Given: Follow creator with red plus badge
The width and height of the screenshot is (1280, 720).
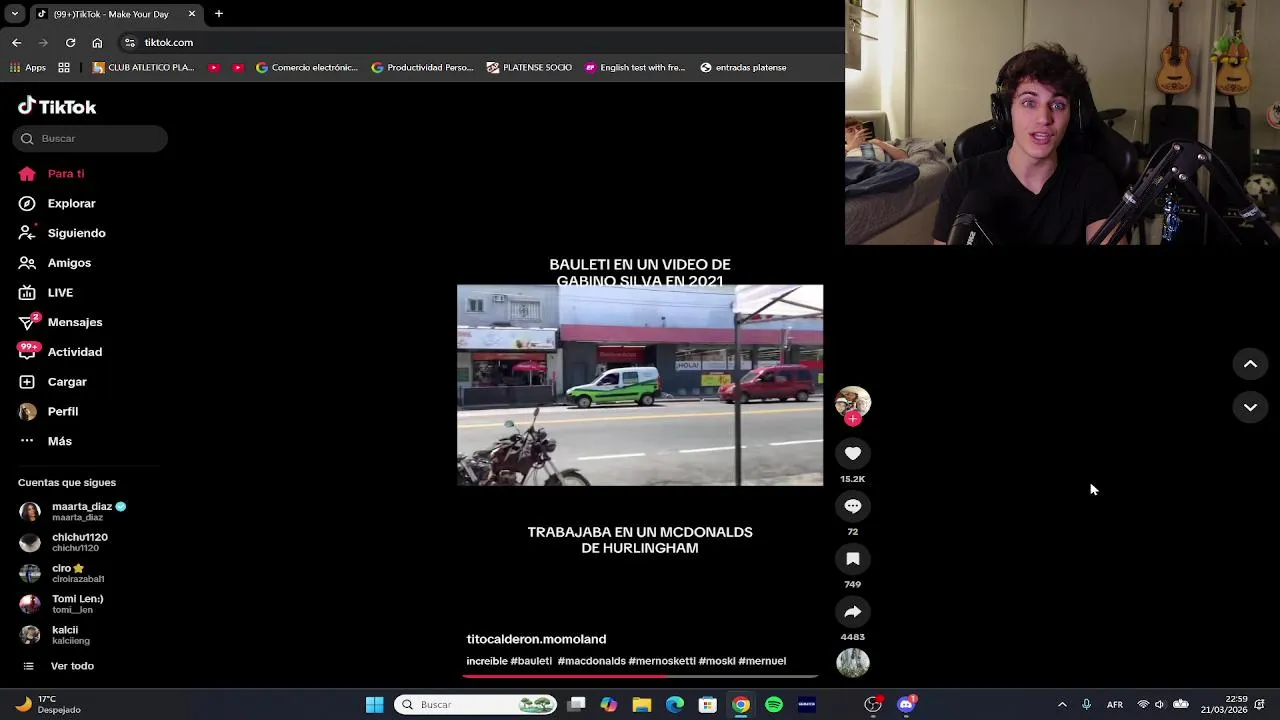Looking at the screenshot, I should point(853,419).
